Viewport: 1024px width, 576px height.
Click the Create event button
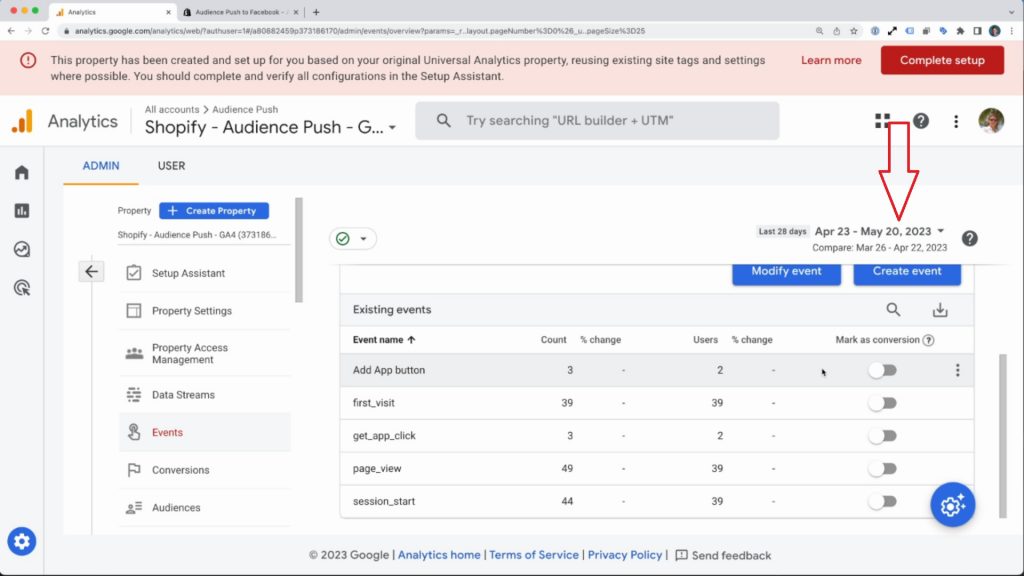pyautogui.click(x=906, y=271)
